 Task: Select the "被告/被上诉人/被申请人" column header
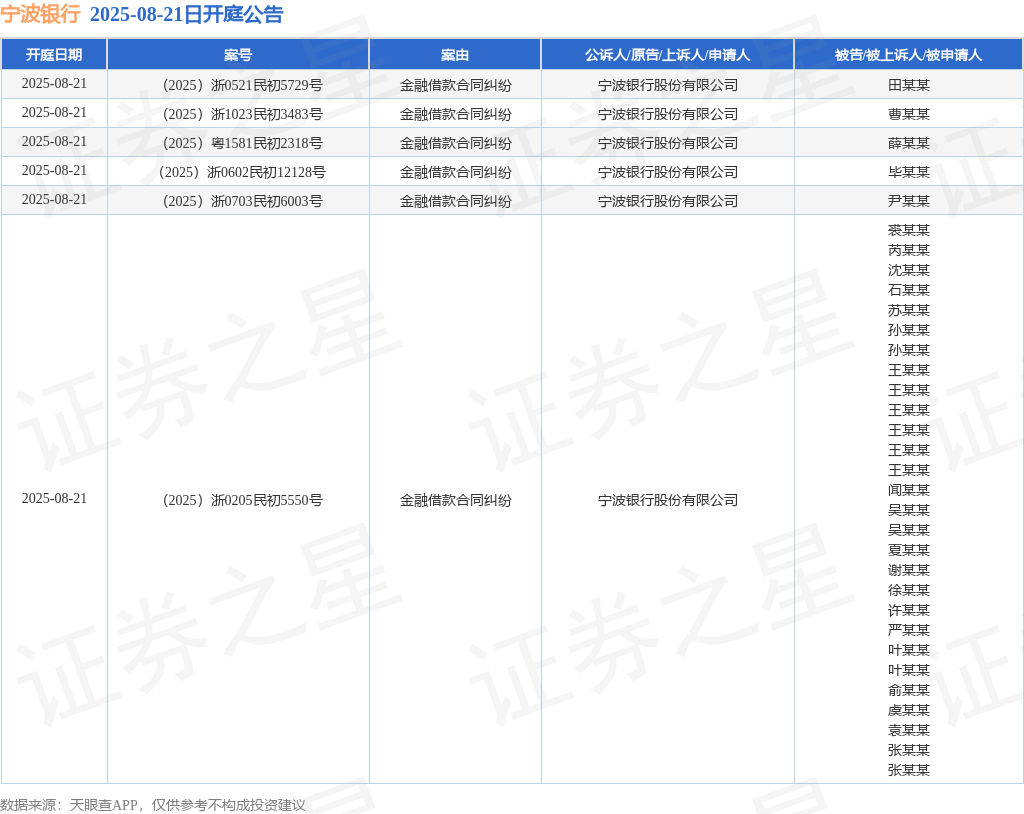[908, 55]
